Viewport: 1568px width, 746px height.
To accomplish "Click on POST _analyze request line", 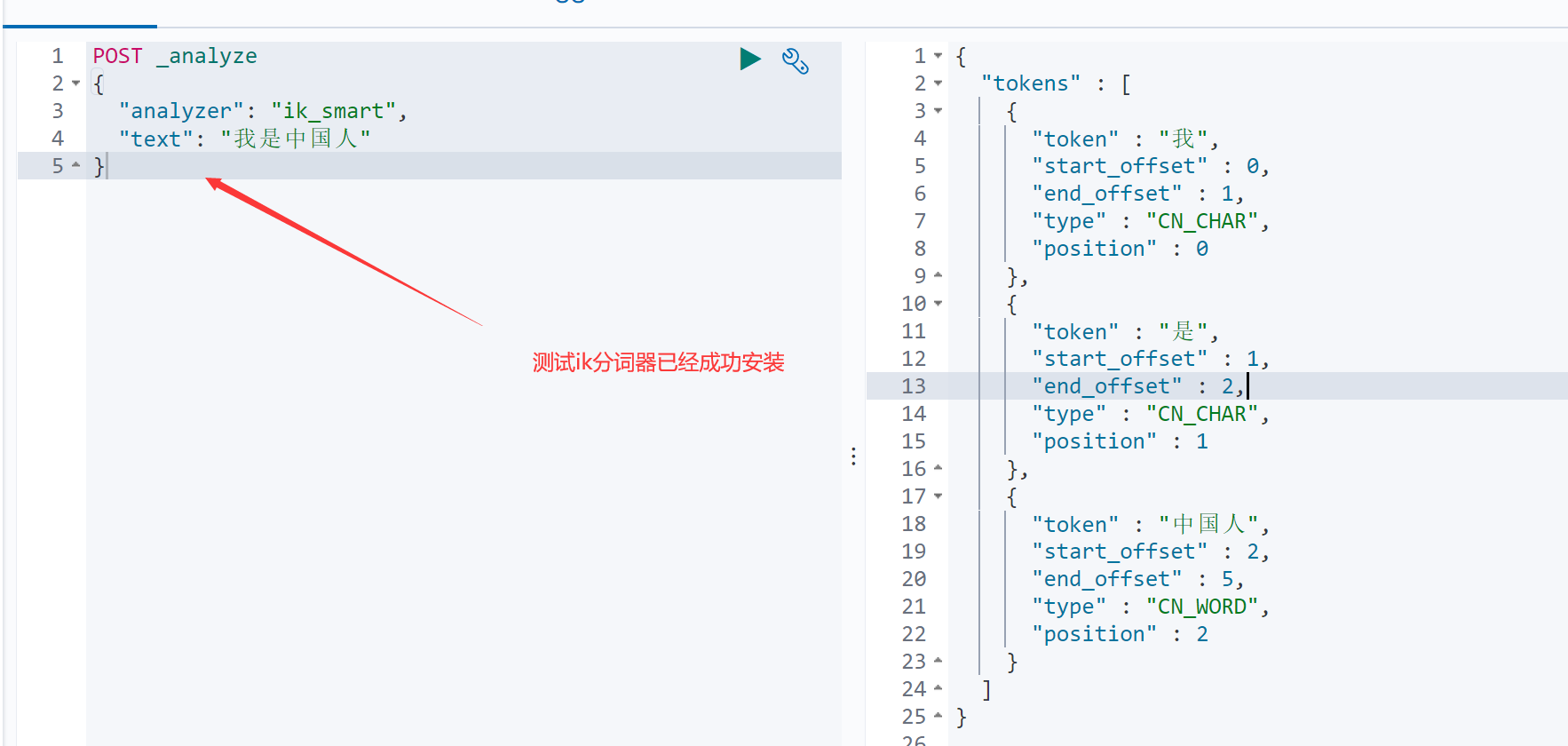I will [175, 56].
